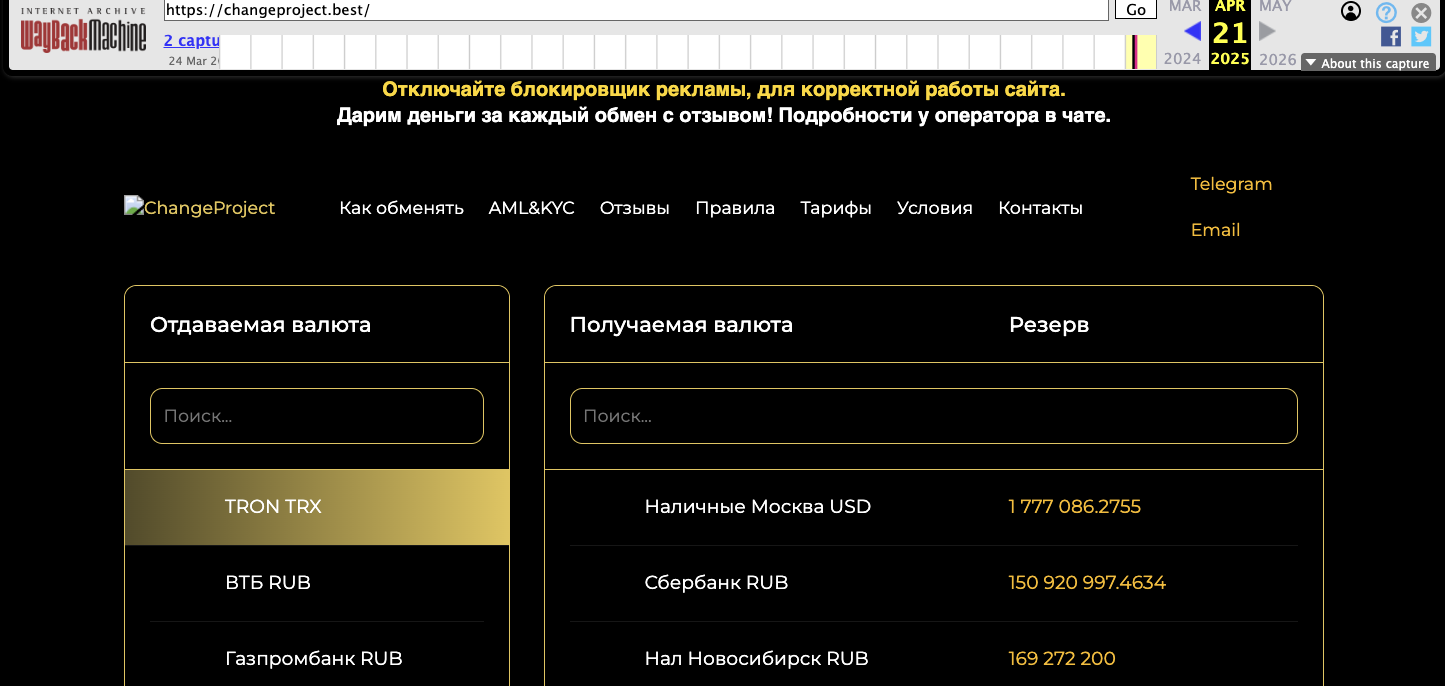Open the Wayback help icon
This screenshot has height=686, width=1445.
click(x=1386, y=12)
